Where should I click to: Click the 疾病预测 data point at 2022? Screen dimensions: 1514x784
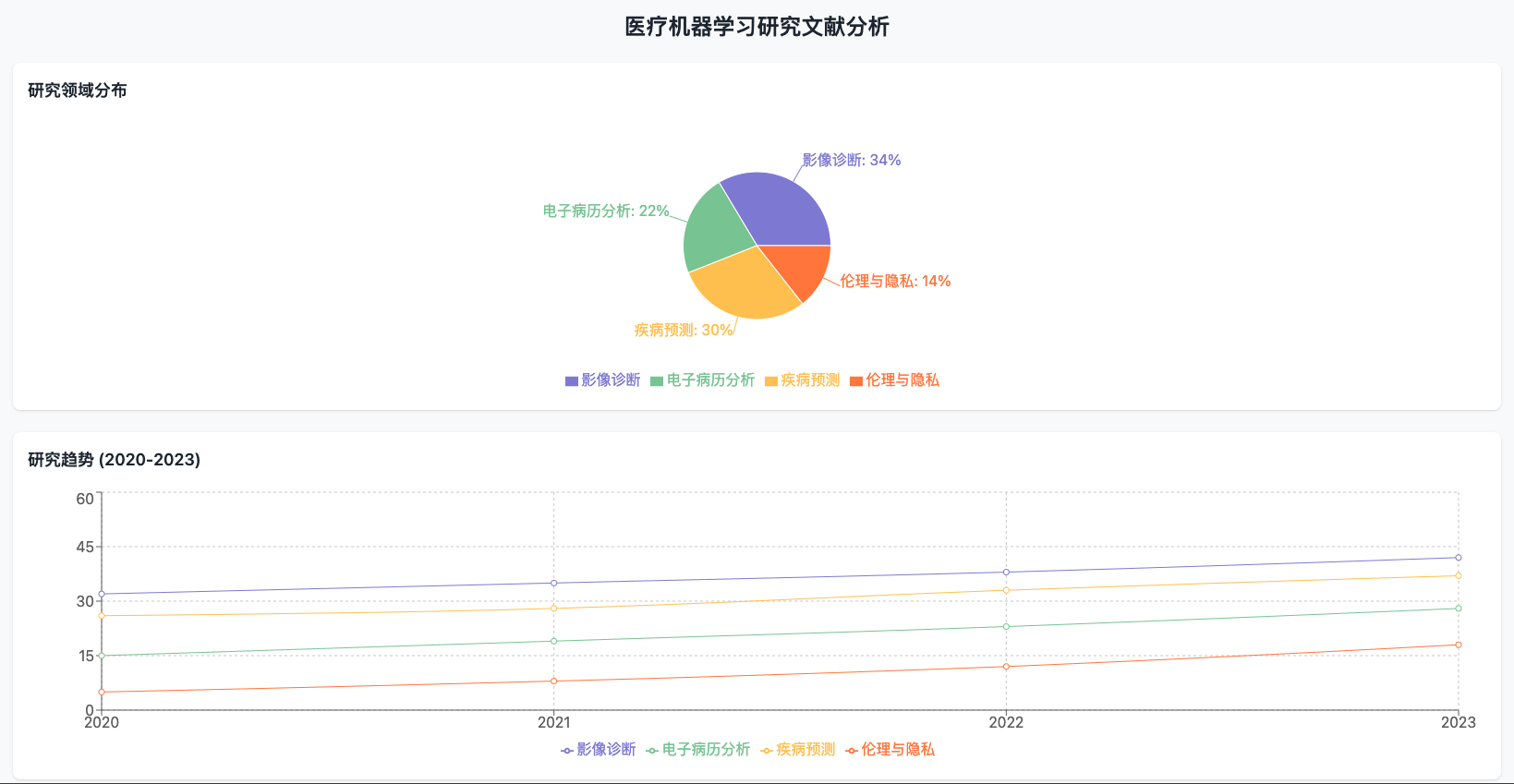click(1006, 590)
